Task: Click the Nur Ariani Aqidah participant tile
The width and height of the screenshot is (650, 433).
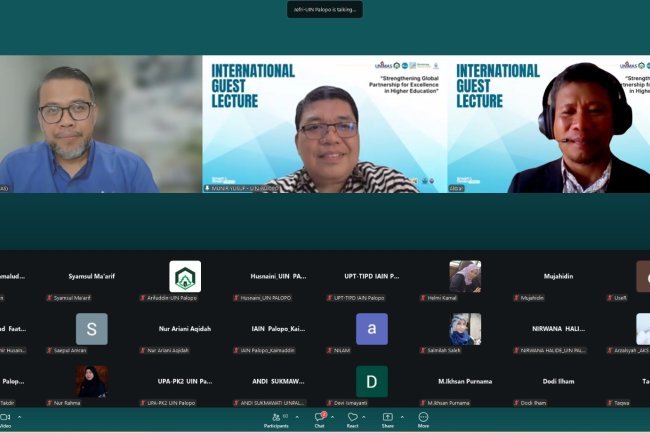Action: [x=185, y=329]
